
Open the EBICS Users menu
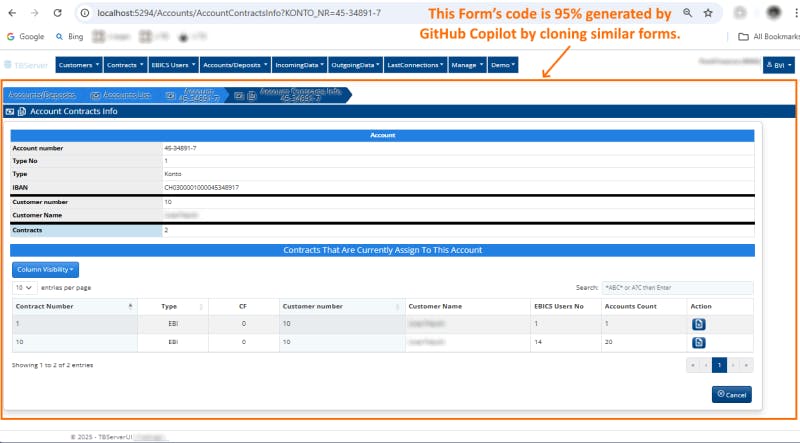[171, 65]
